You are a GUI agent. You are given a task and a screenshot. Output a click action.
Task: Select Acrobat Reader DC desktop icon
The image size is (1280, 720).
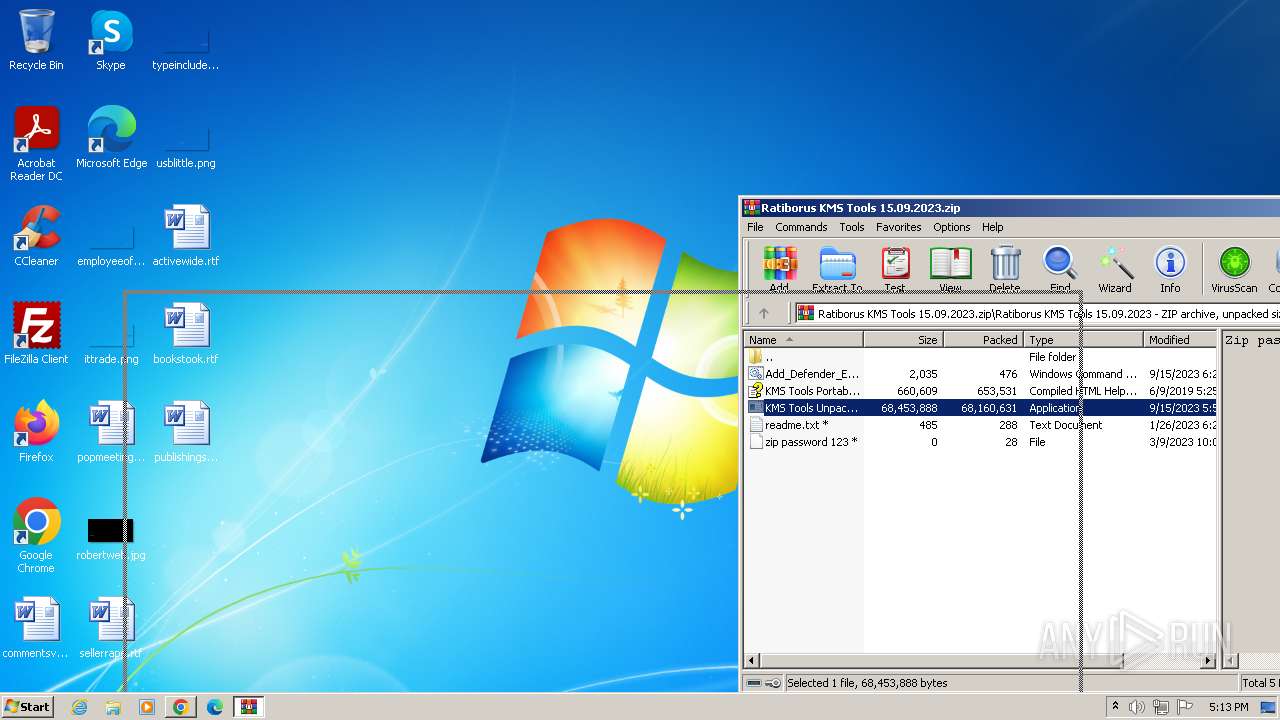click(x=36, y=144)
